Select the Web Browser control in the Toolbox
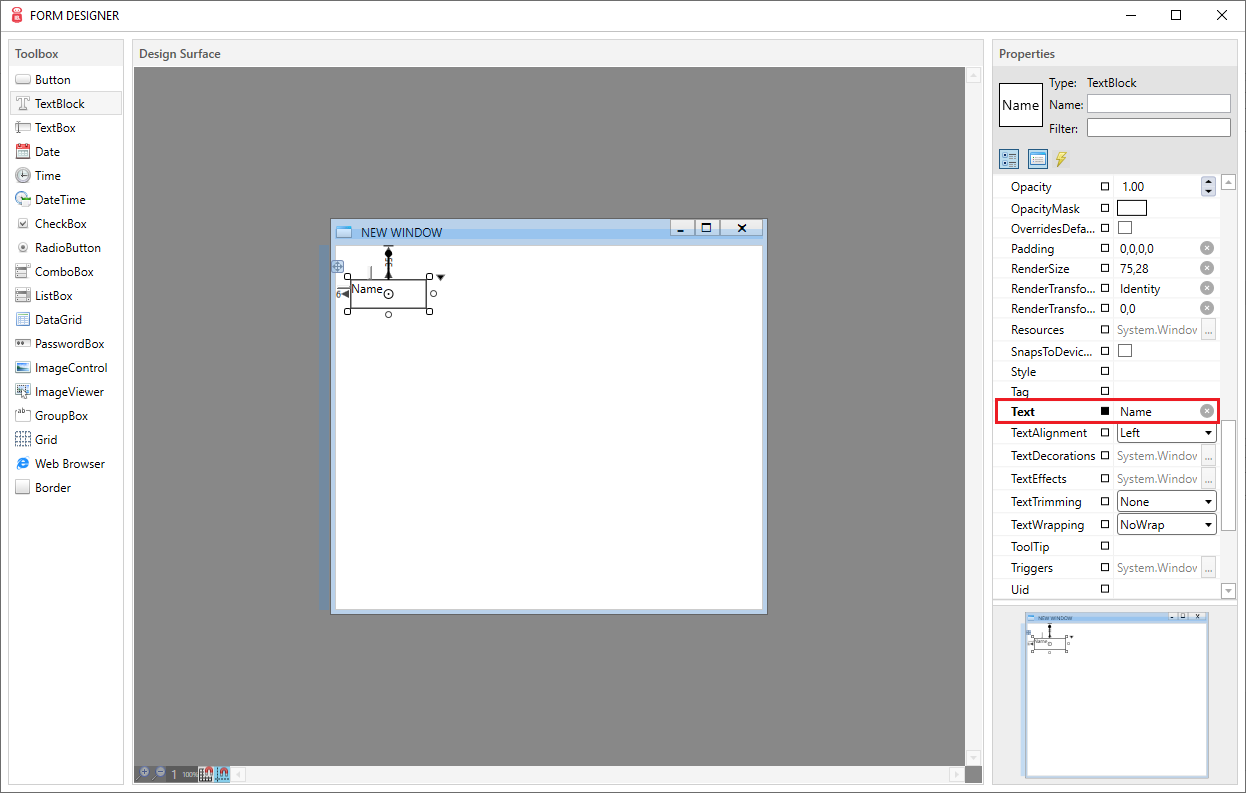1246x793 pixels. 63,463
